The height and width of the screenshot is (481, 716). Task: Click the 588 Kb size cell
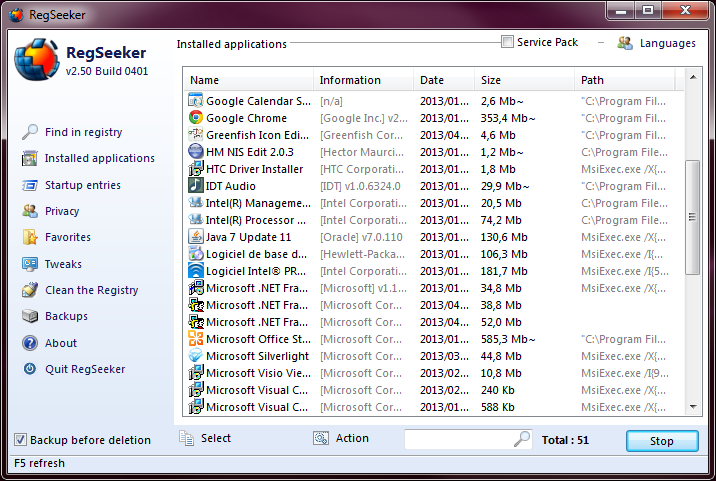[497, 407]
